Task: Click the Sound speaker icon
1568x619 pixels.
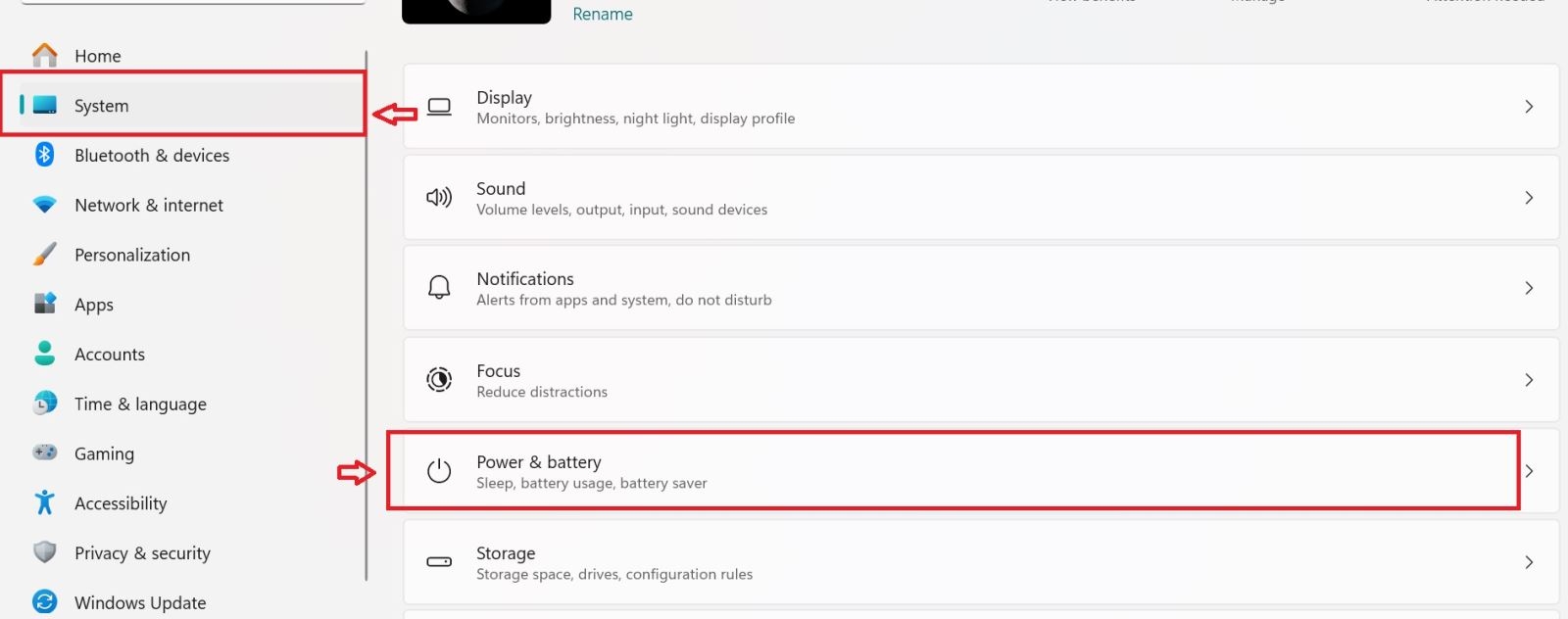Action: pos(439,198)
